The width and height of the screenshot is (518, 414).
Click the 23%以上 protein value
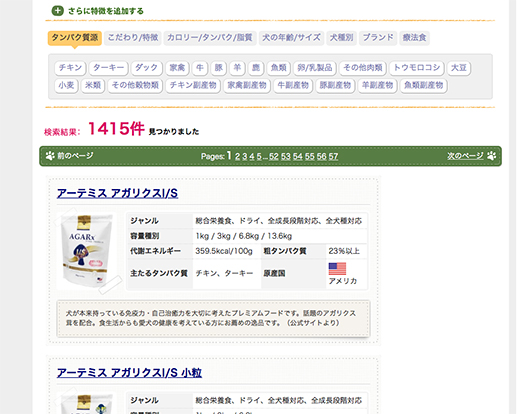(344, 251)
